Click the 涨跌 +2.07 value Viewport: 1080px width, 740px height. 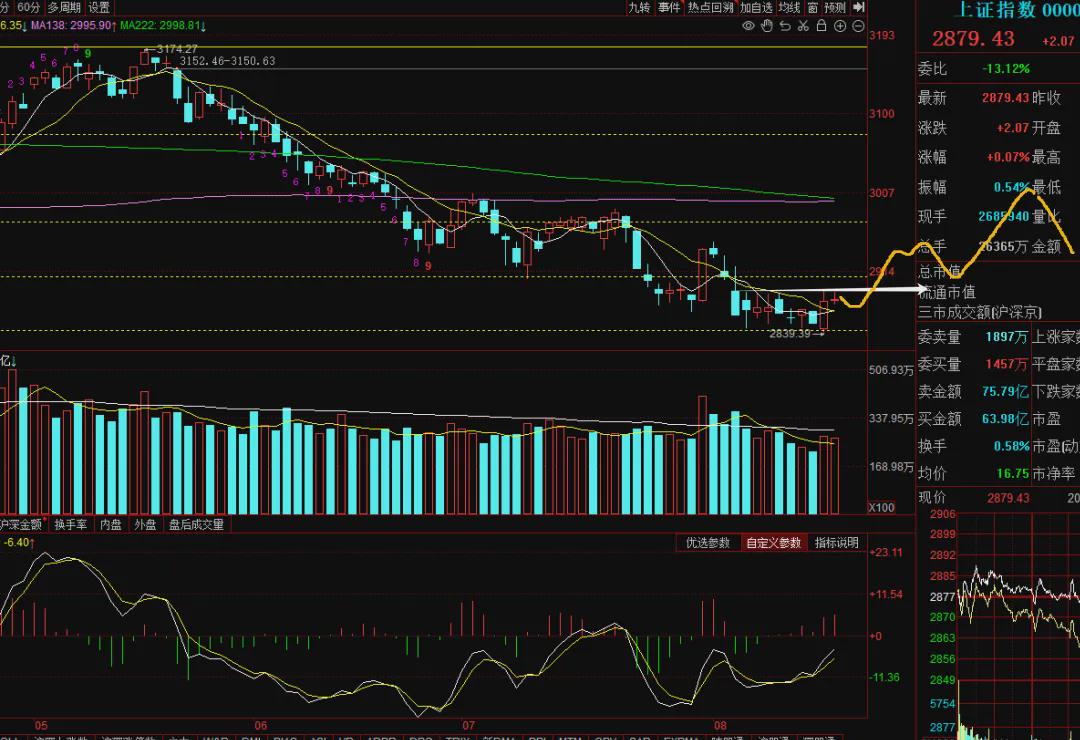(1012, 127)
